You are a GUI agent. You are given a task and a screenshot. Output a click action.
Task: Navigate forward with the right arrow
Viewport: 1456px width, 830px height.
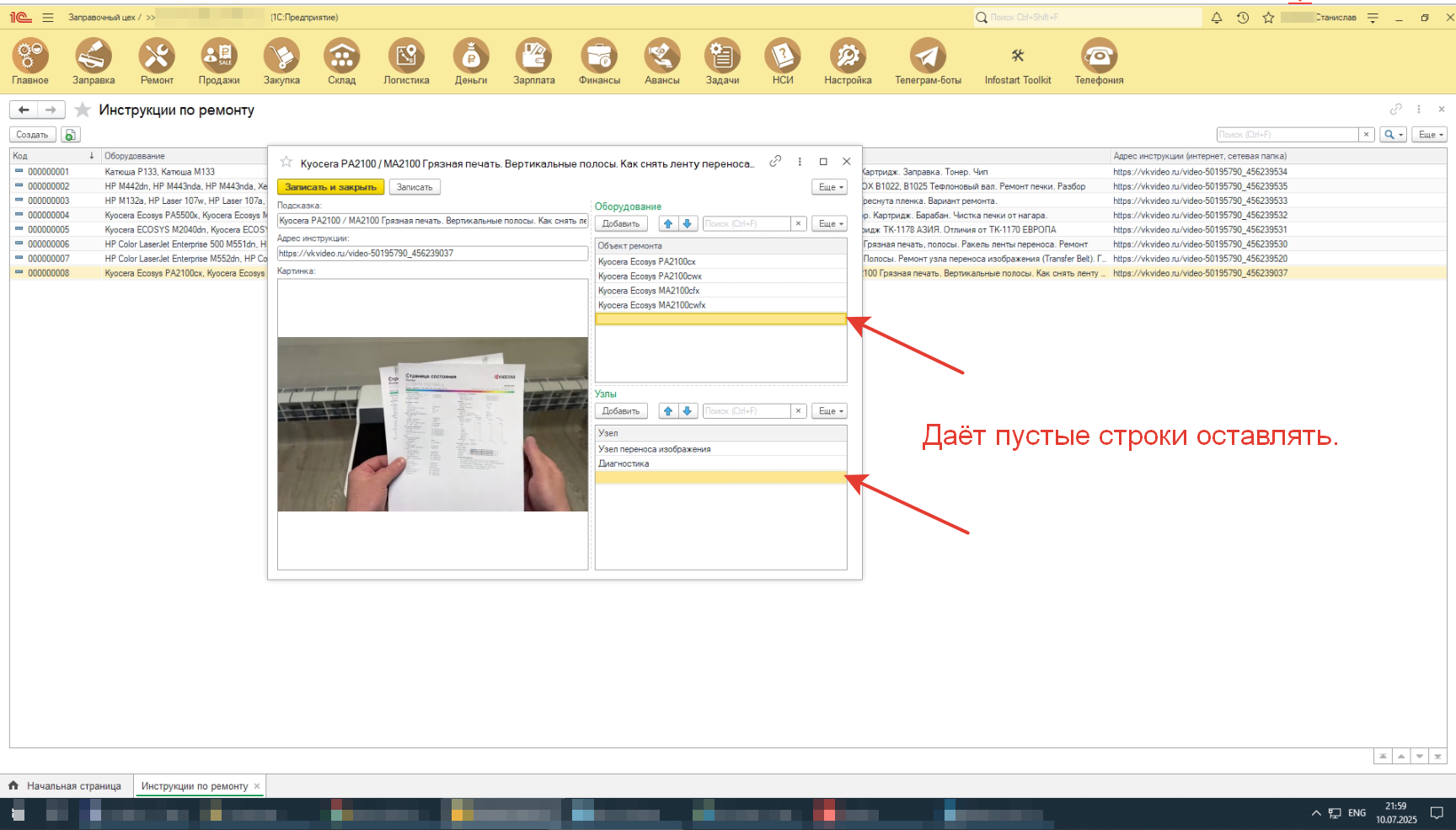tap(51, 110)
